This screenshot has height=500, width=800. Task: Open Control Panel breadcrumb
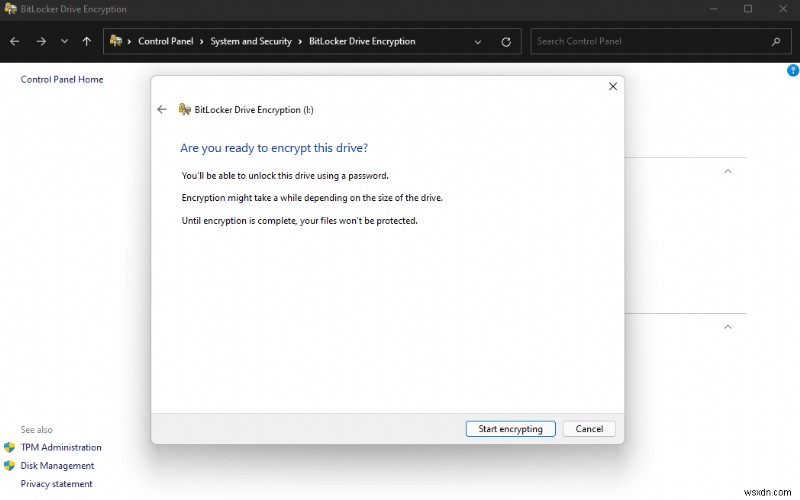pos(166,41)
